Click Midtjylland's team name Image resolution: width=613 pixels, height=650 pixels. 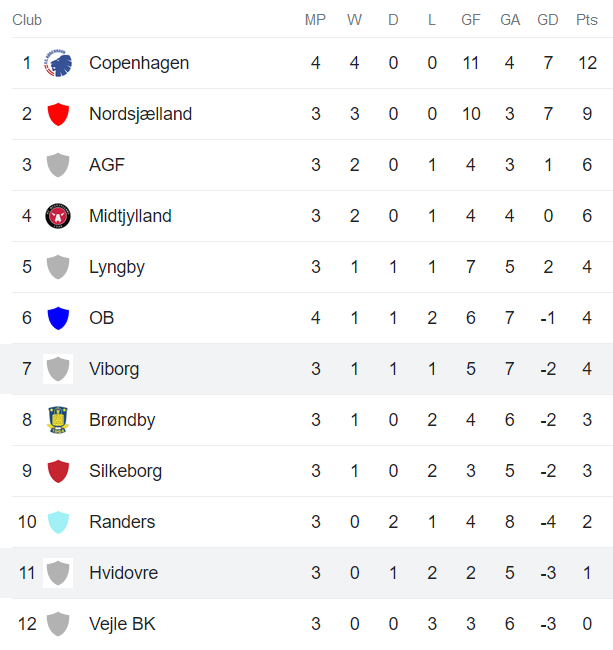[130, 216]
